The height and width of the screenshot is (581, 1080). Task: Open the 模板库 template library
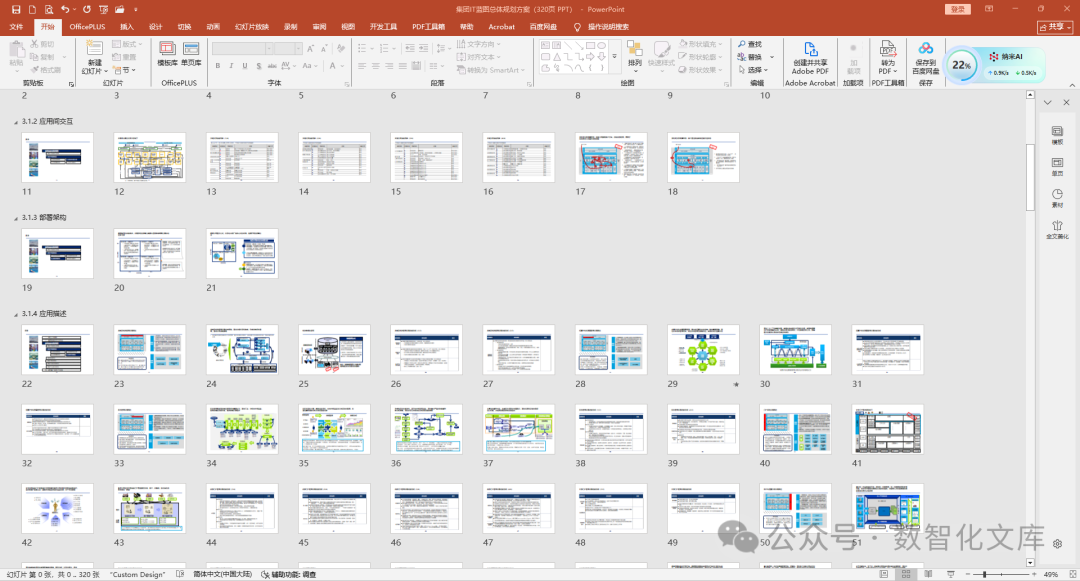point(167,54)
